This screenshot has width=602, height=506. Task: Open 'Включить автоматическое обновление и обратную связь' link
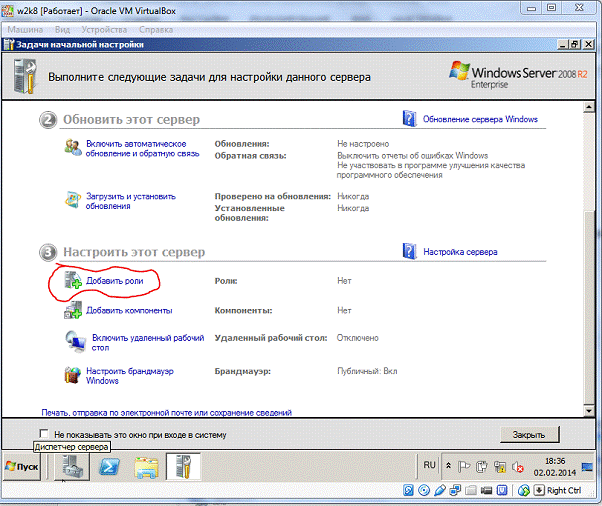pos(142,149)
